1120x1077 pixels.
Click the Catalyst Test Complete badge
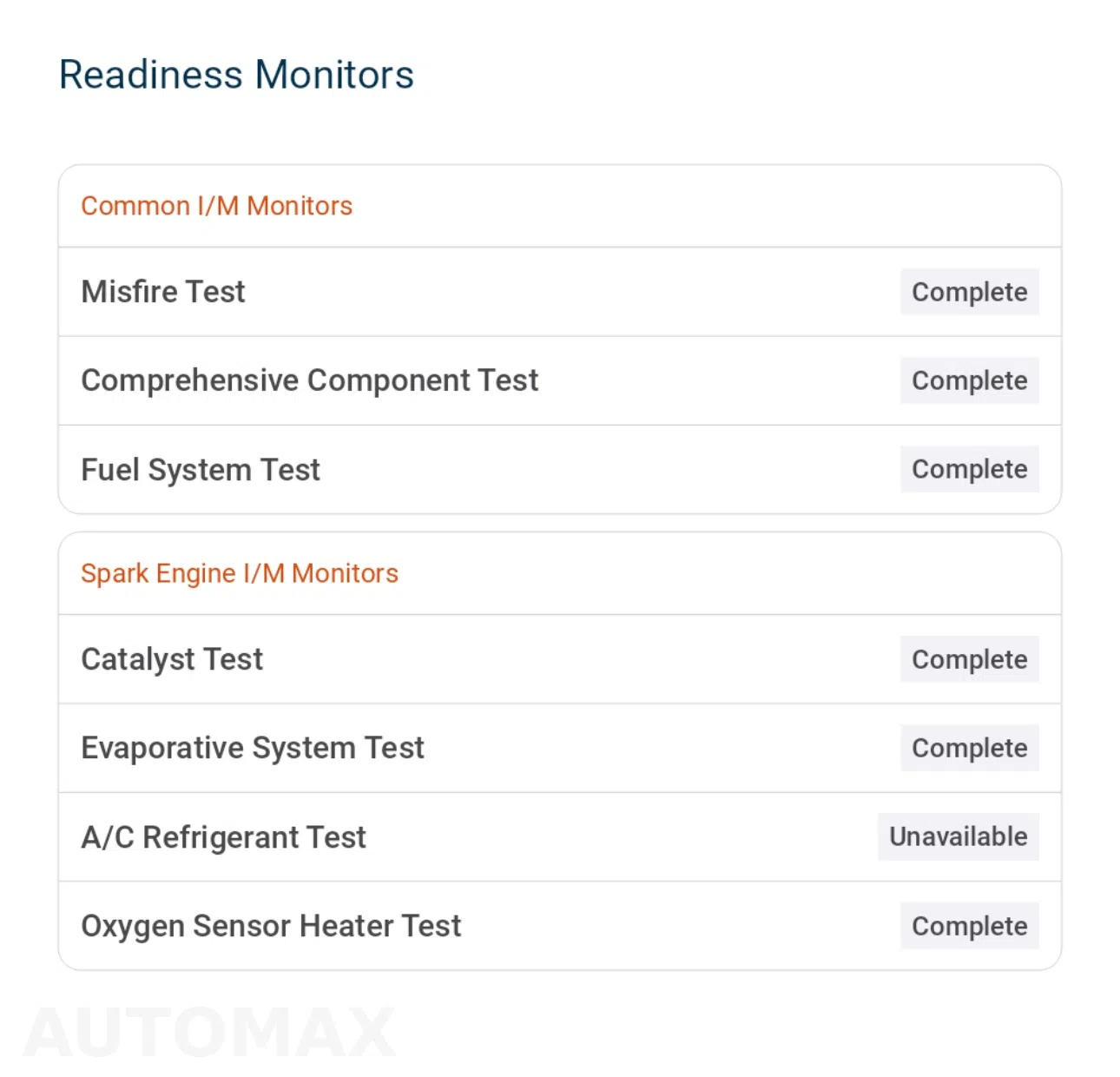tap(969, 659)
